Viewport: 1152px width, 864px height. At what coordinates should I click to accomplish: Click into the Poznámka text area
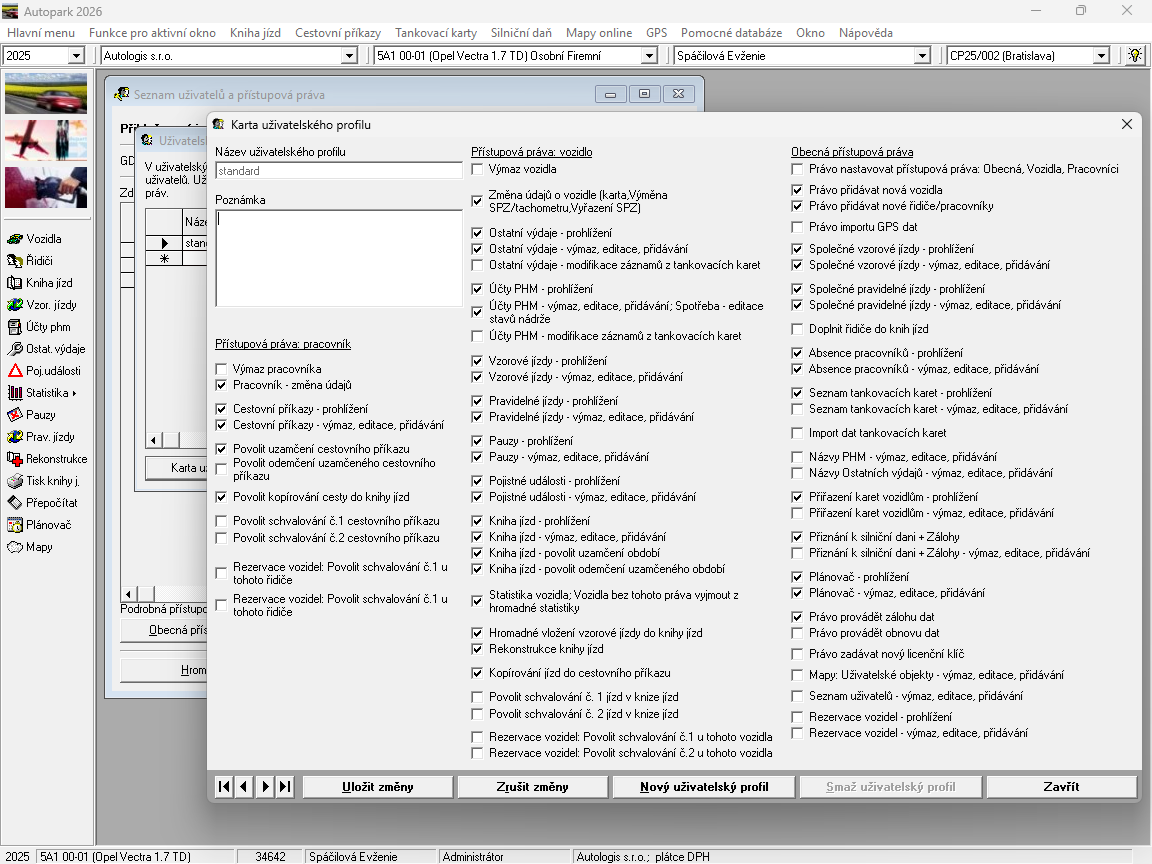pos(338,258)
